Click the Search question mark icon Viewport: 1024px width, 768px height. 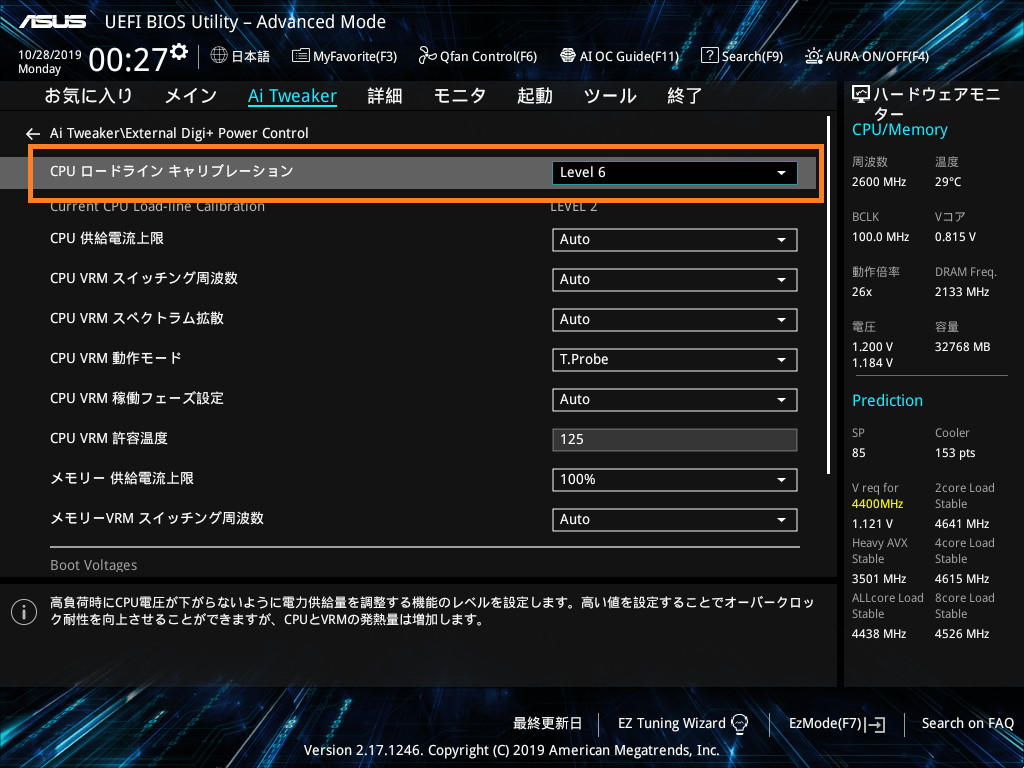(709, 56)
